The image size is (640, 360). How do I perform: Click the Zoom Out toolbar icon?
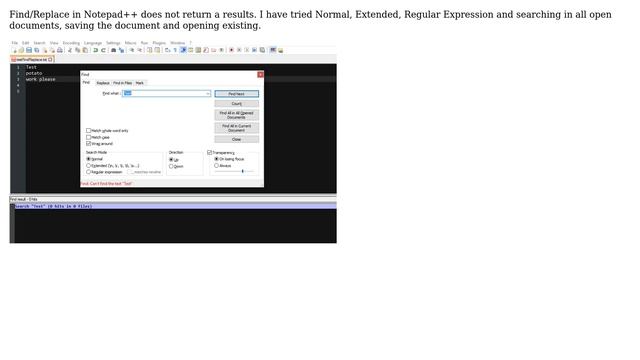point(140,50)
